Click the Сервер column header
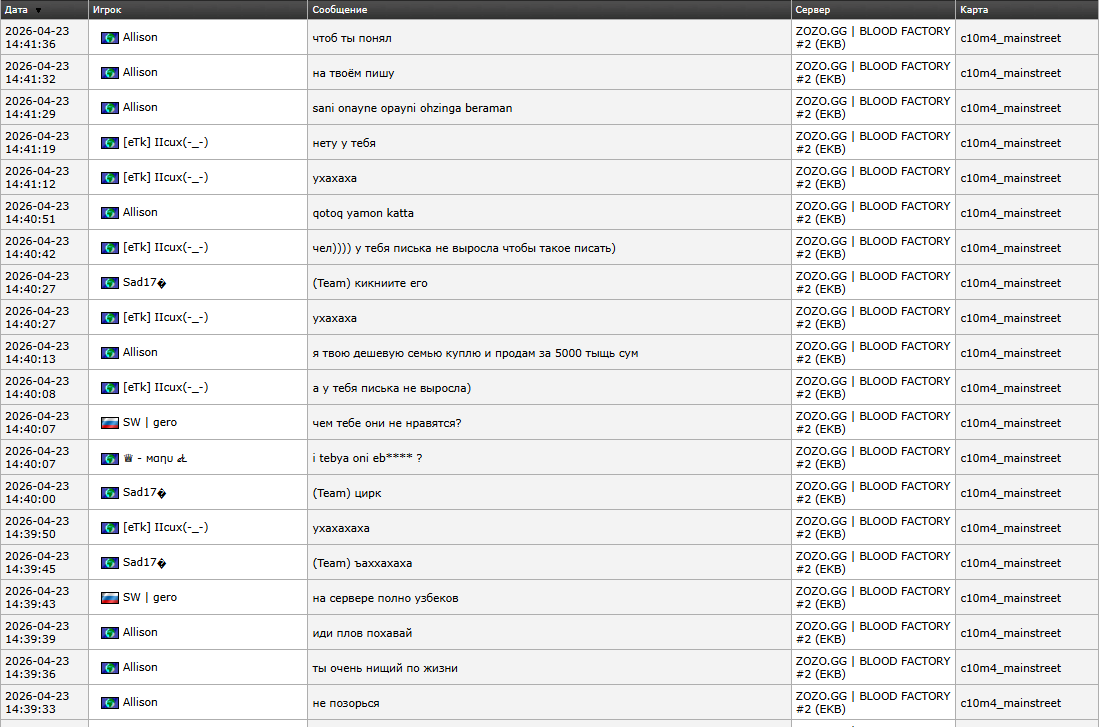 [x=812, y=10]
